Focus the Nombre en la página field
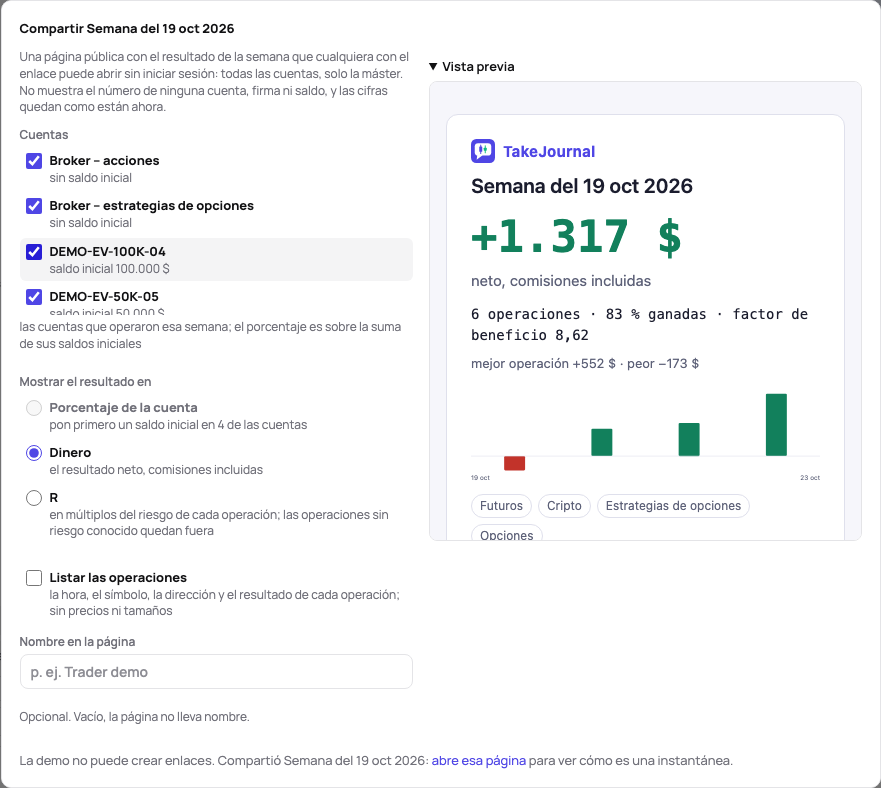 click(x=216, y=672)
